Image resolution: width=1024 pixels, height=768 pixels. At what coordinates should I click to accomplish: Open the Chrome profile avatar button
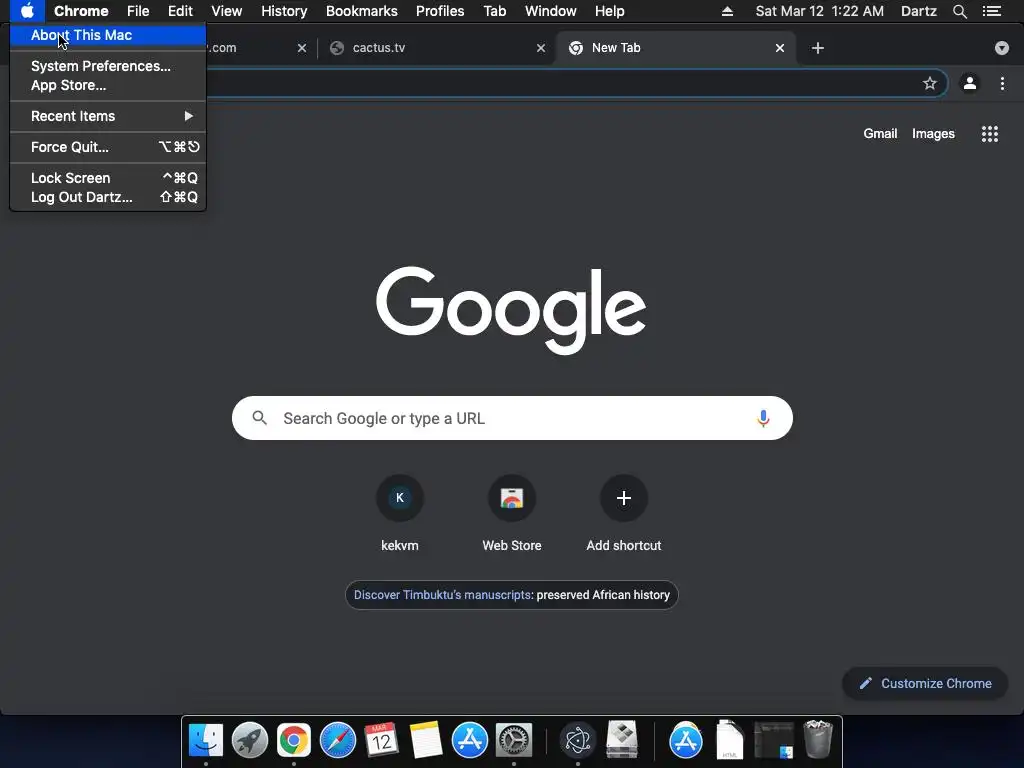tap(970, 83)
